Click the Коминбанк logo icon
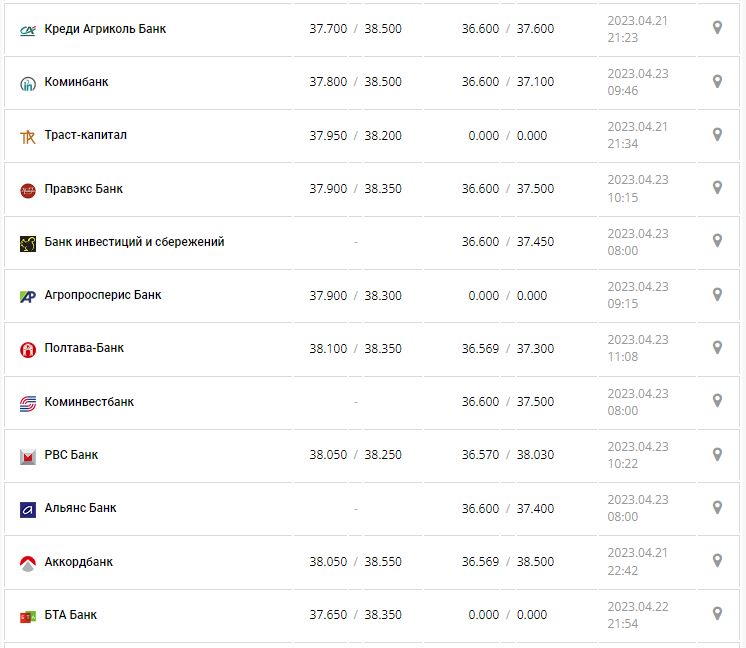 (28, 83)
